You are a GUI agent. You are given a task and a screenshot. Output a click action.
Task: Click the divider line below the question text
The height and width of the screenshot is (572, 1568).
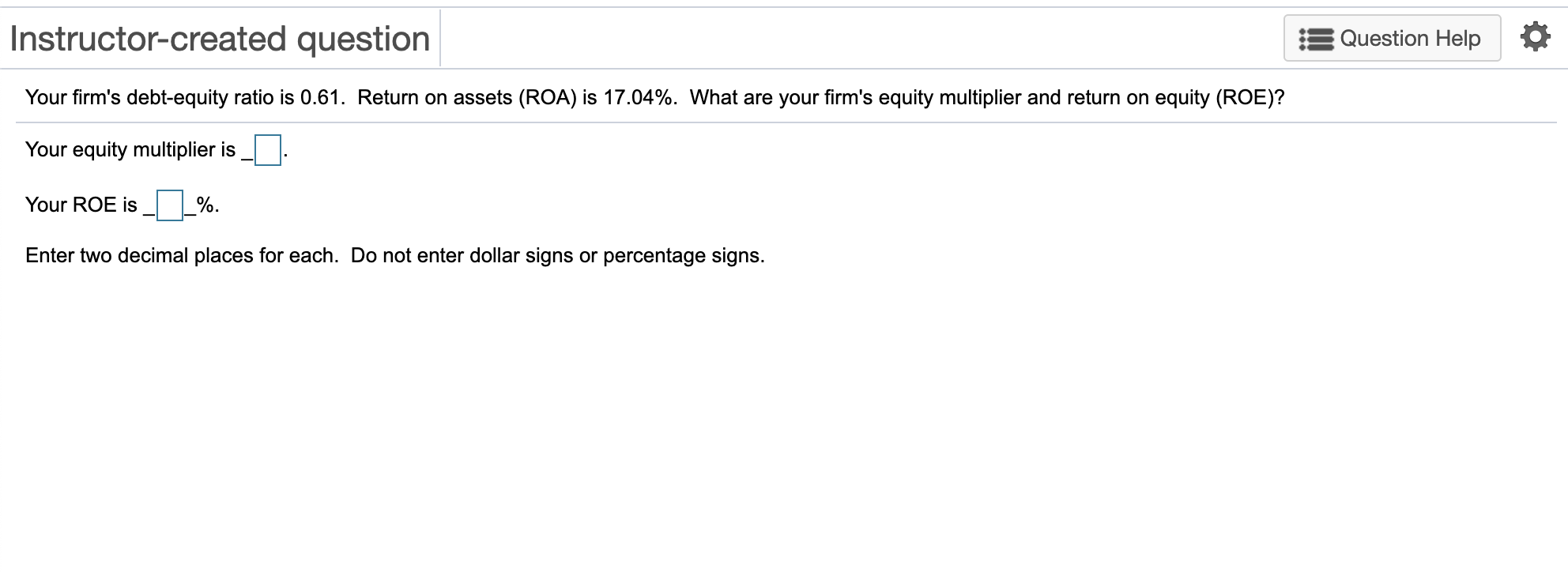782,121
